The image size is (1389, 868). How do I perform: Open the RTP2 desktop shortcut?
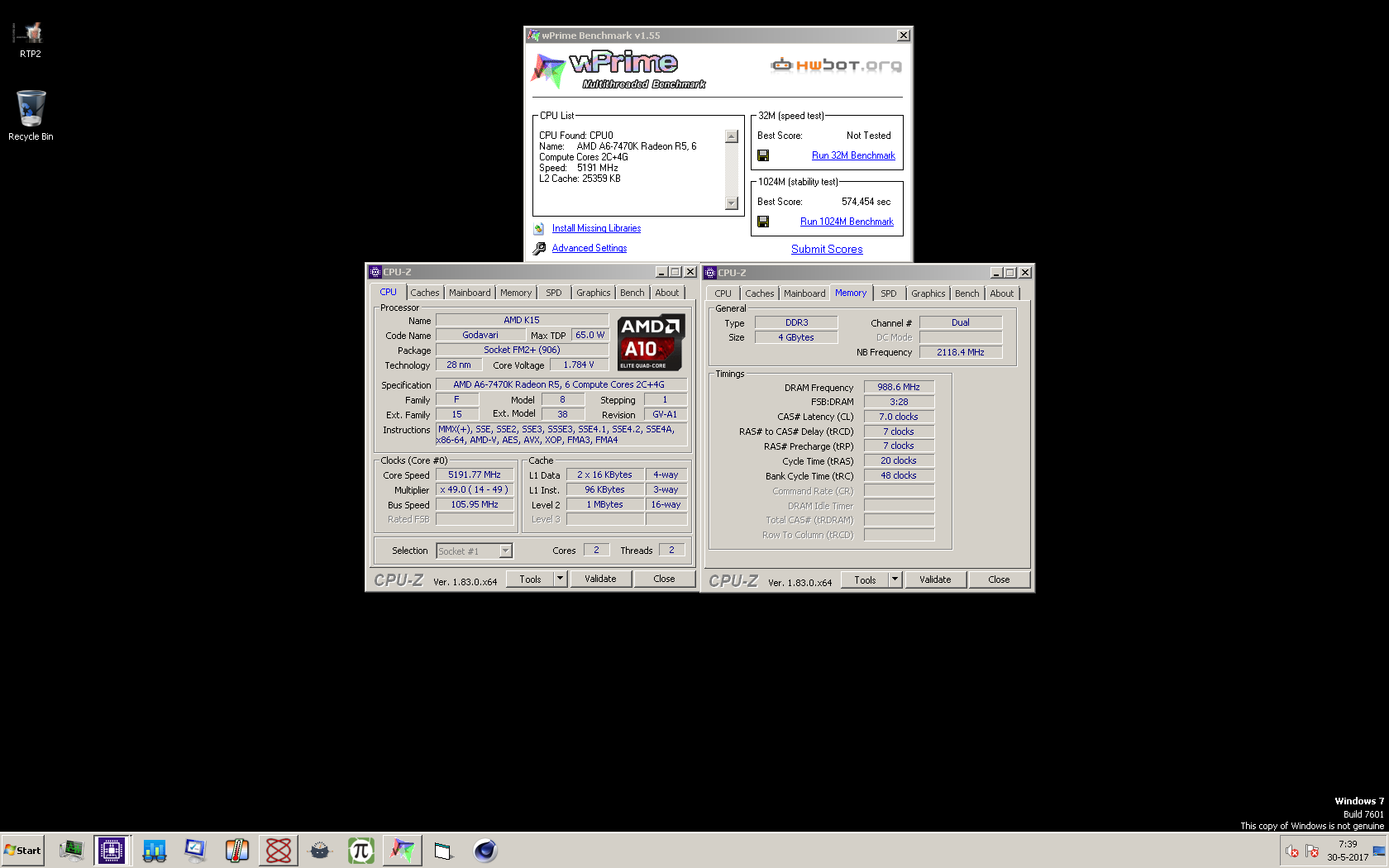(31, 40)
